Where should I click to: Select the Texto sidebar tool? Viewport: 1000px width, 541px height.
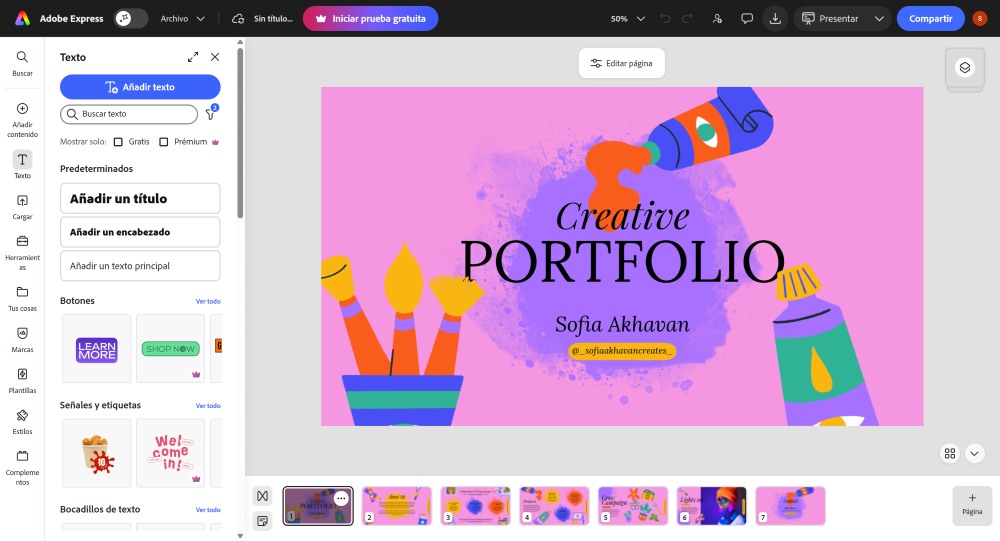click(x=22, y=165)
